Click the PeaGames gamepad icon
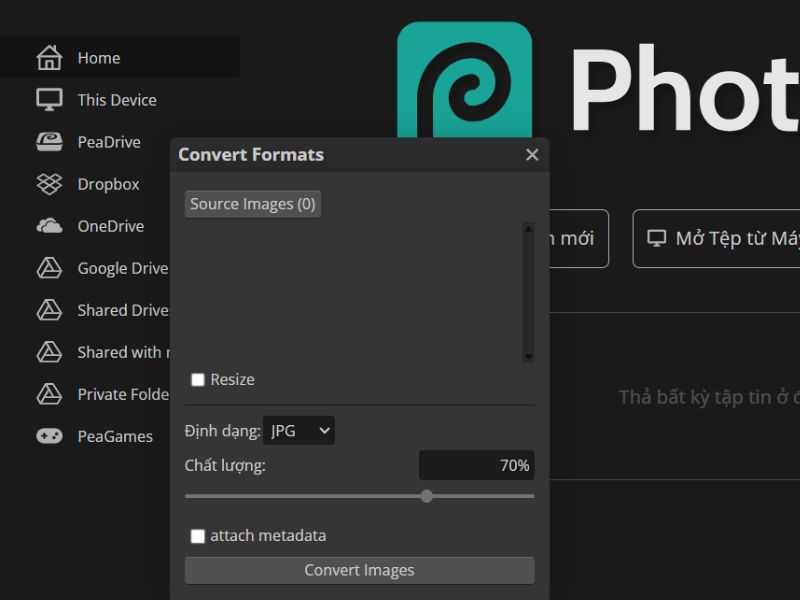 [x=49, y=436]
